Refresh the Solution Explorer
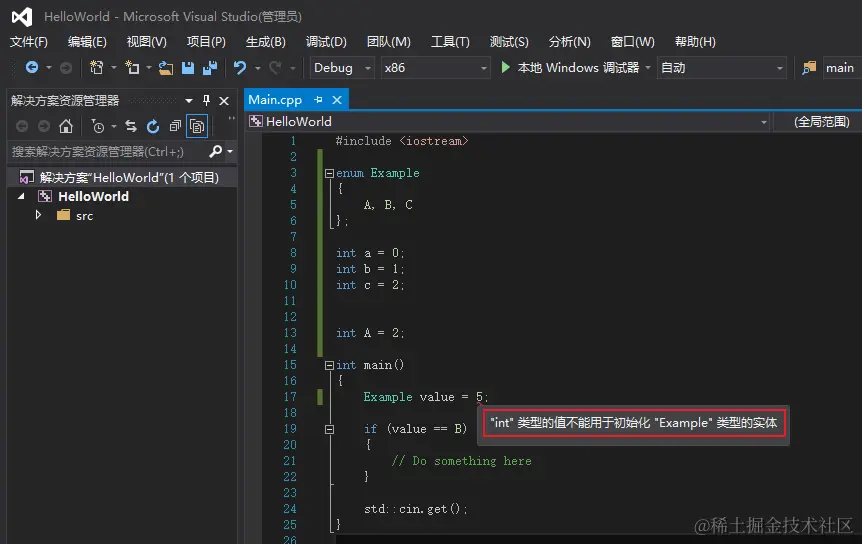Image resolution: width=862 pixels, height=544 pixels. click(153, 126)
